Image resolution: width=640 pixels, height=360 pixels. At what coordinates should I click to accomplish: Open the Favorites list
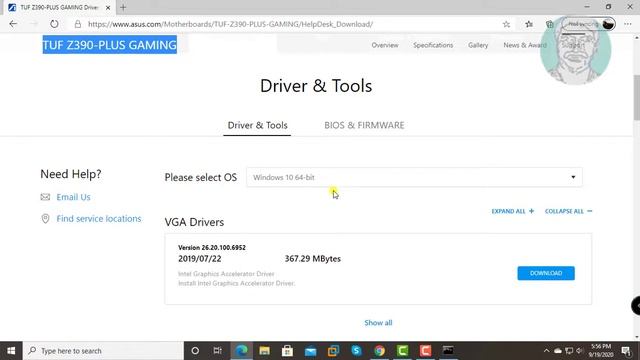[x=529, y=24]
